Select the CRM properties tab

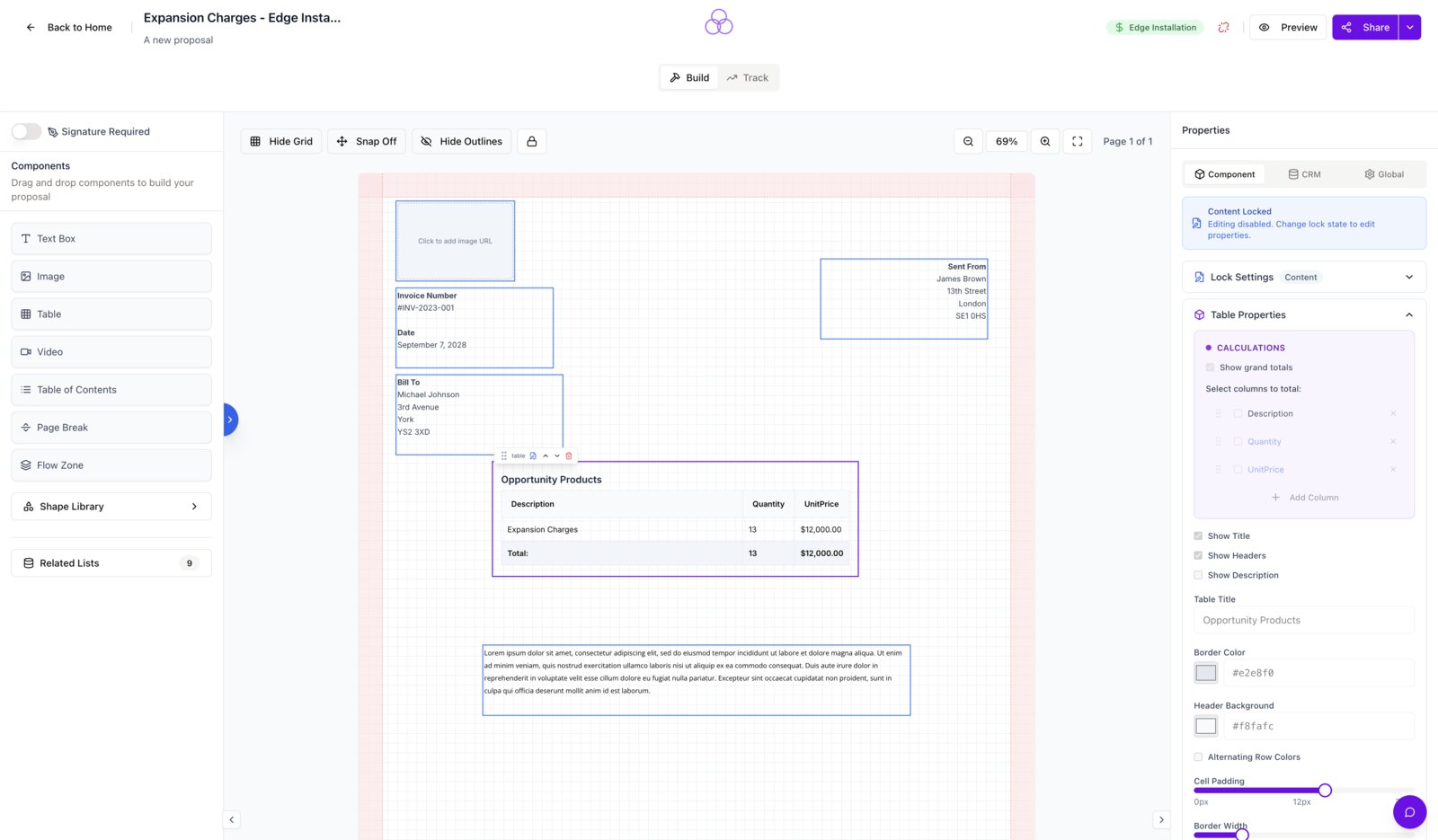click(1304, 174)
